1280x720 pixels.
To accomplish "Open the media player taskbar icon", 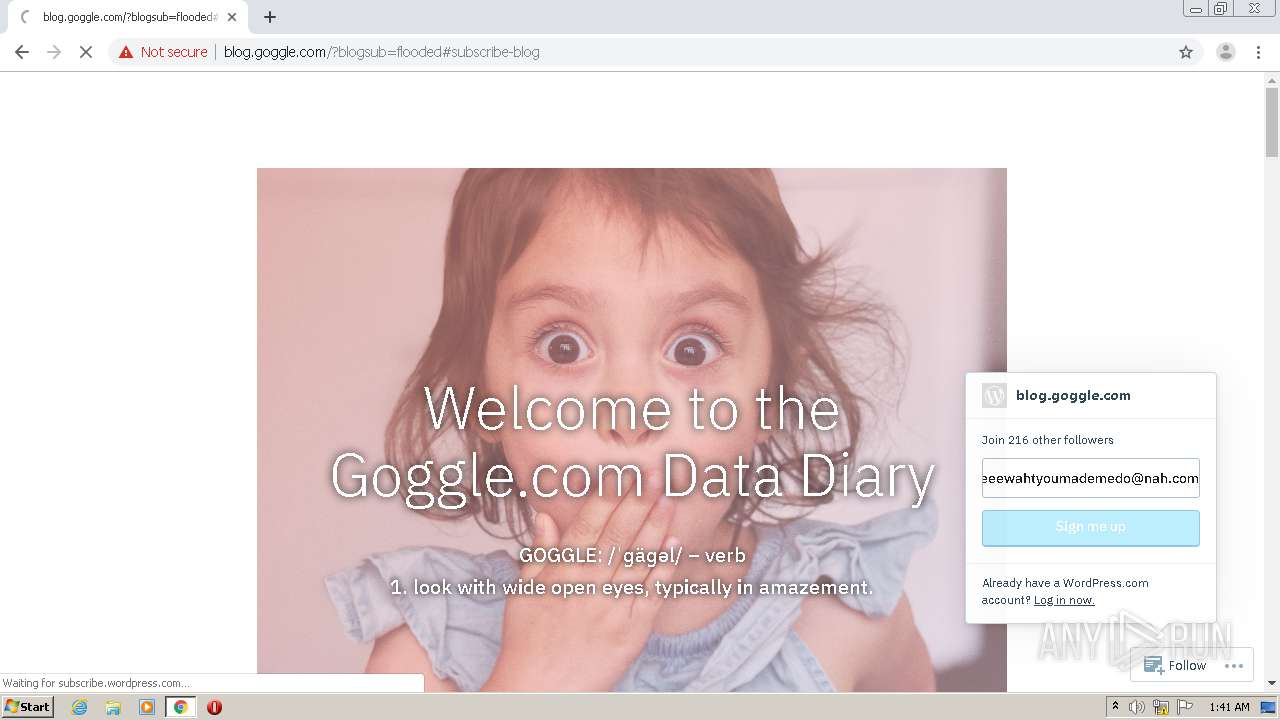I will [x=147, y=707].
